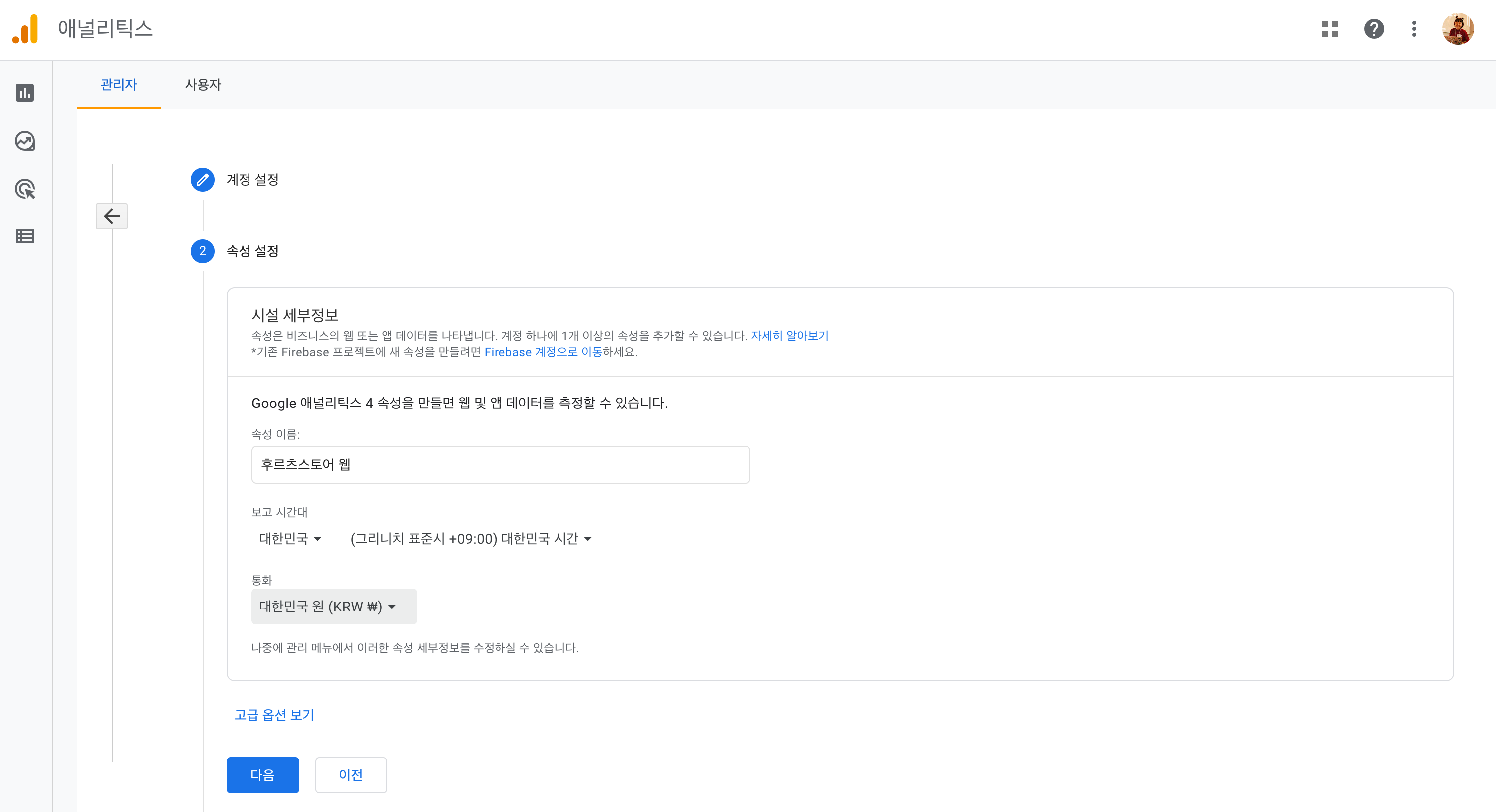Screen dimensions: 1496x812
Task: Open Configure table list sidebar icon
Action: point(25,237)
